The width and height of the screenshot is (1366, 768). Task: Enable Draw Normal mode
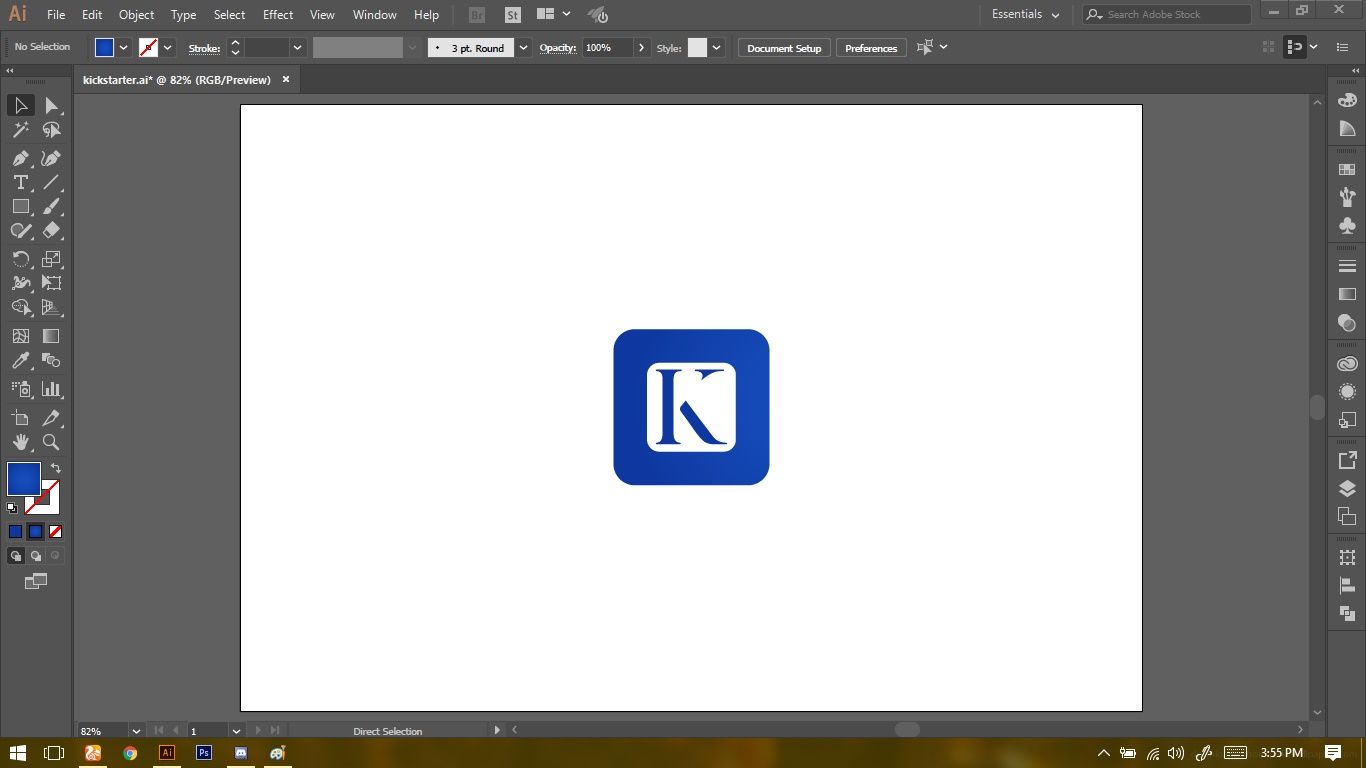point(16,556)
